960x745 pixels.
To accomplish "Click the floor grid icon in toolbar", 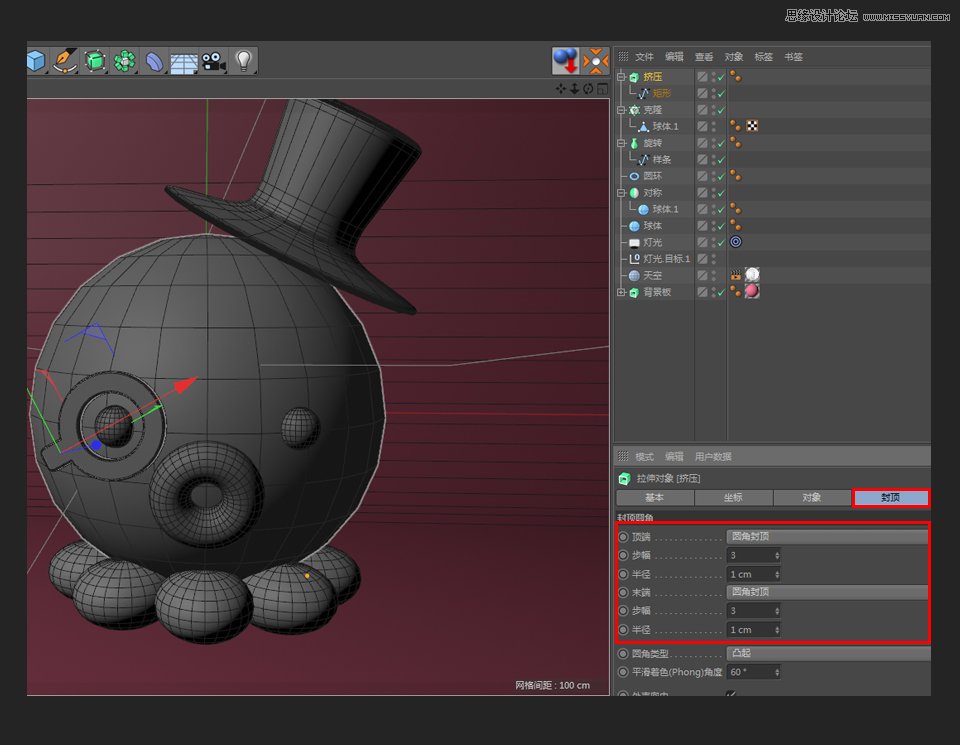I will pos(183,62).
